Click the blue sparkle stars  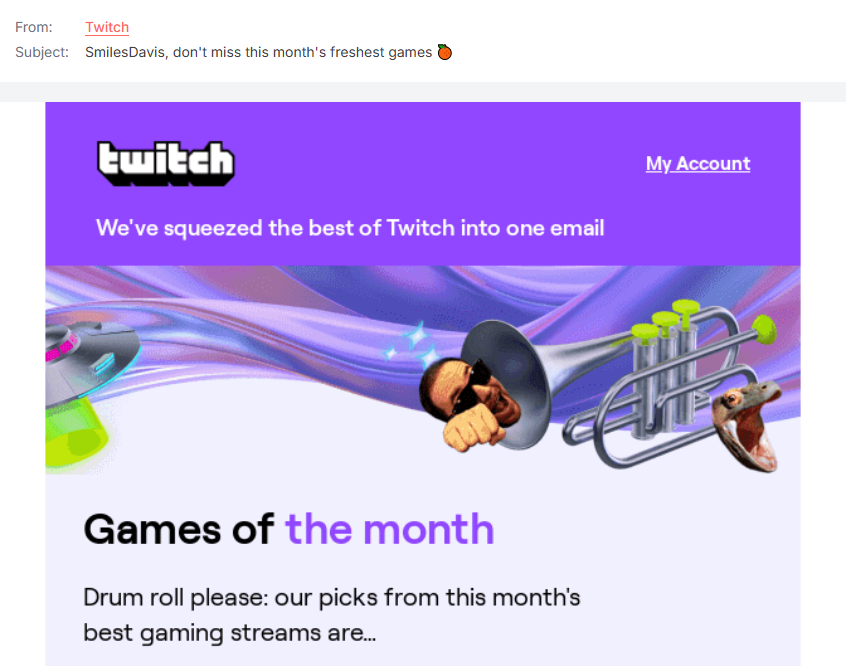tap(408, 346)
